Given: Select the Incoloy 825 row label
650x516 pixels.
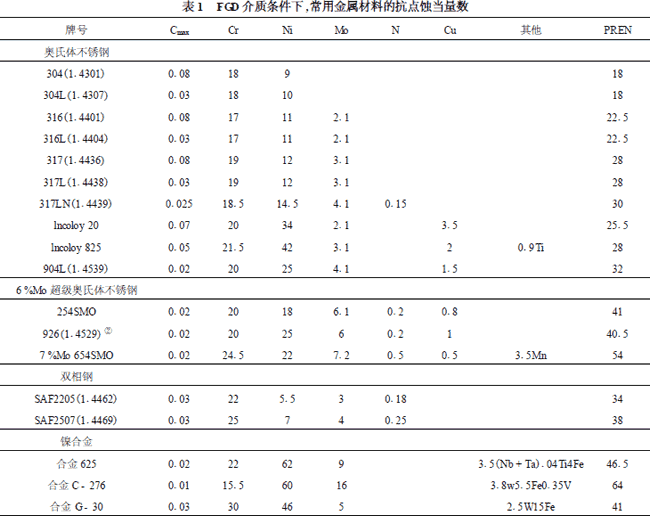Looking at the screenshot, I should coord(75,247).
